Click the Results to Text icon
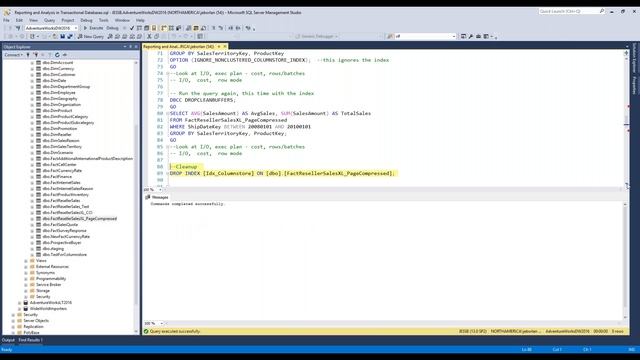 pyautogui.click(x=189, y=28)
